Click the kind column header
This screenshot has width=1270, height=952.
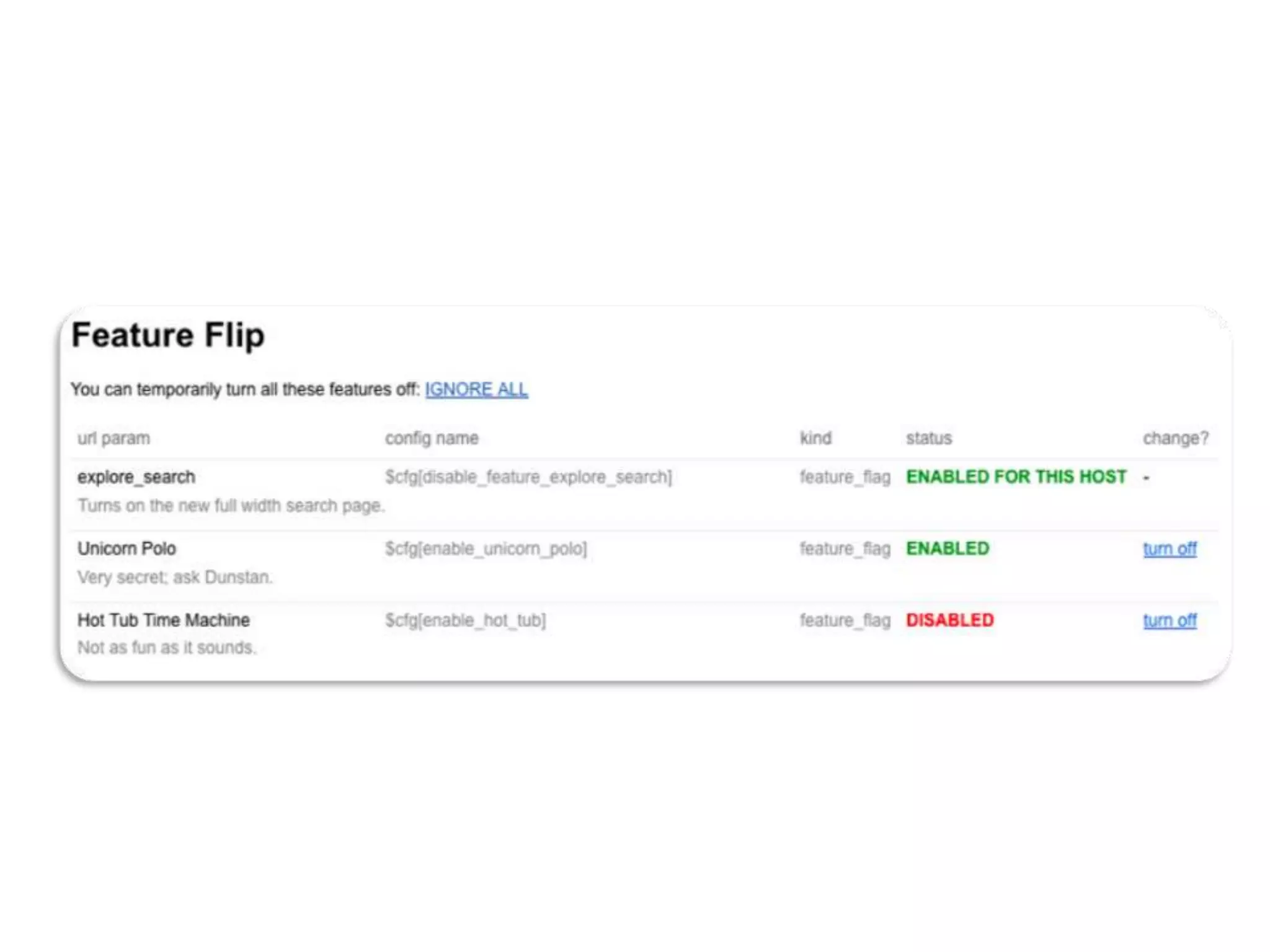click(815, 438)
